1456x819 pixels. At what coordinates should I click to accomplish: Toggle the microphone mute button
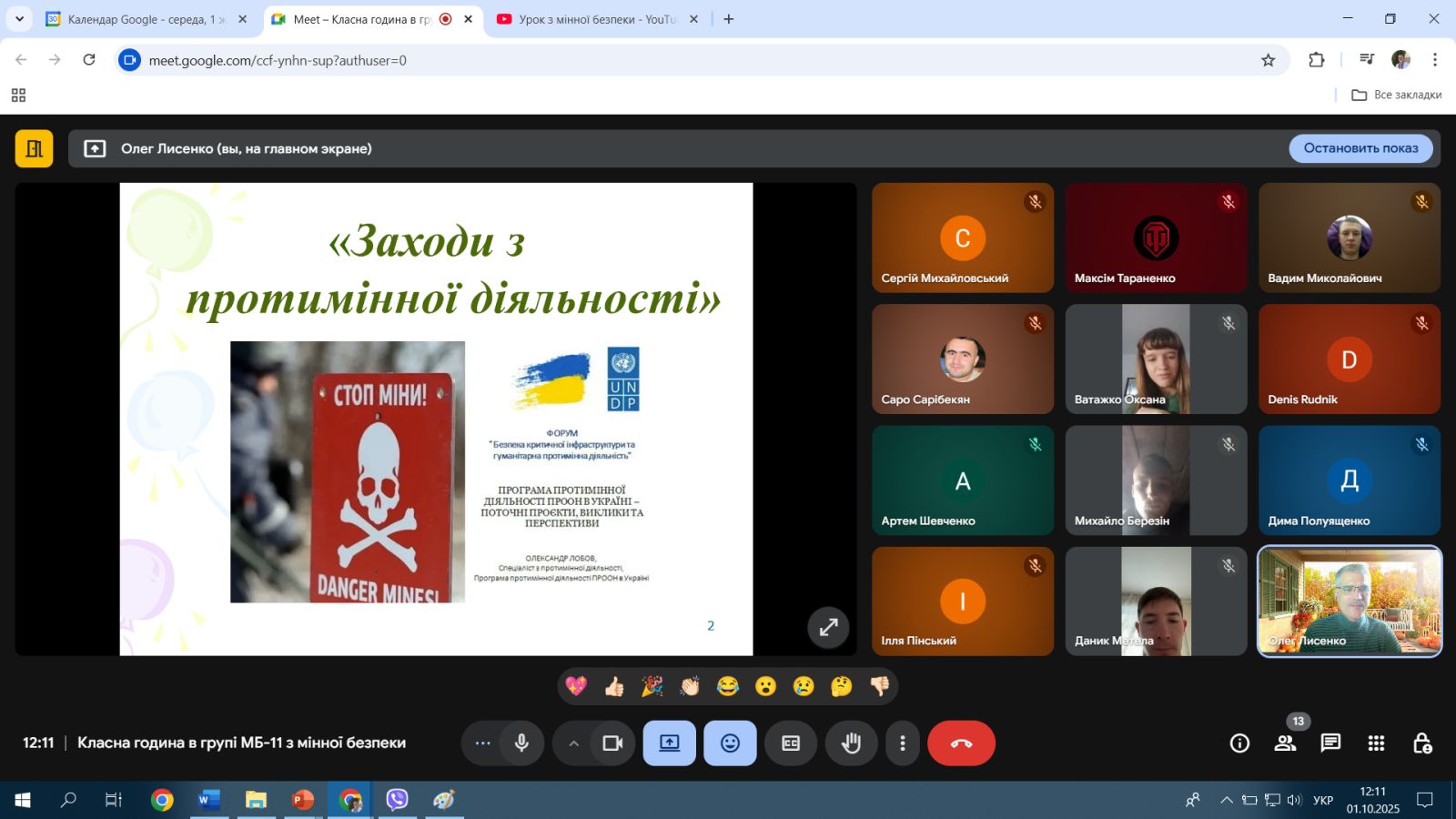click(x=521, y=743)
